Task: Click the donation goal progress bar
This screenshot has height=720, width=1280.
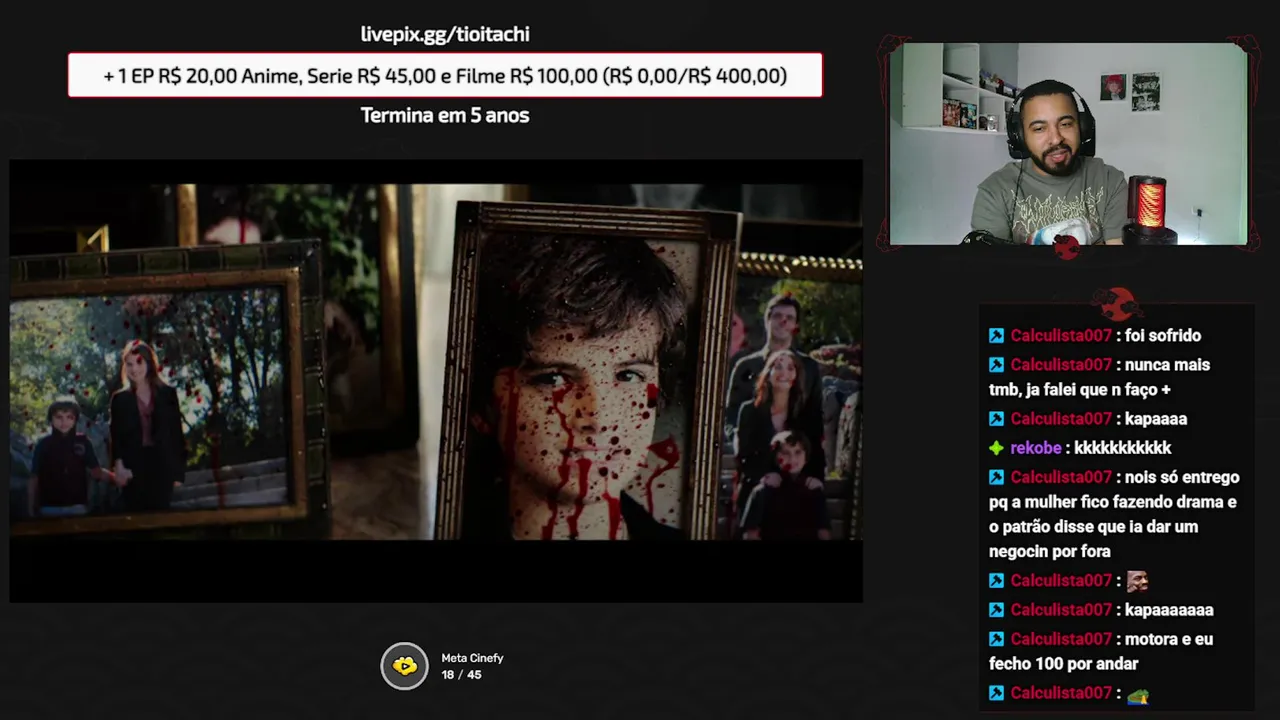Action: point(445,75)
